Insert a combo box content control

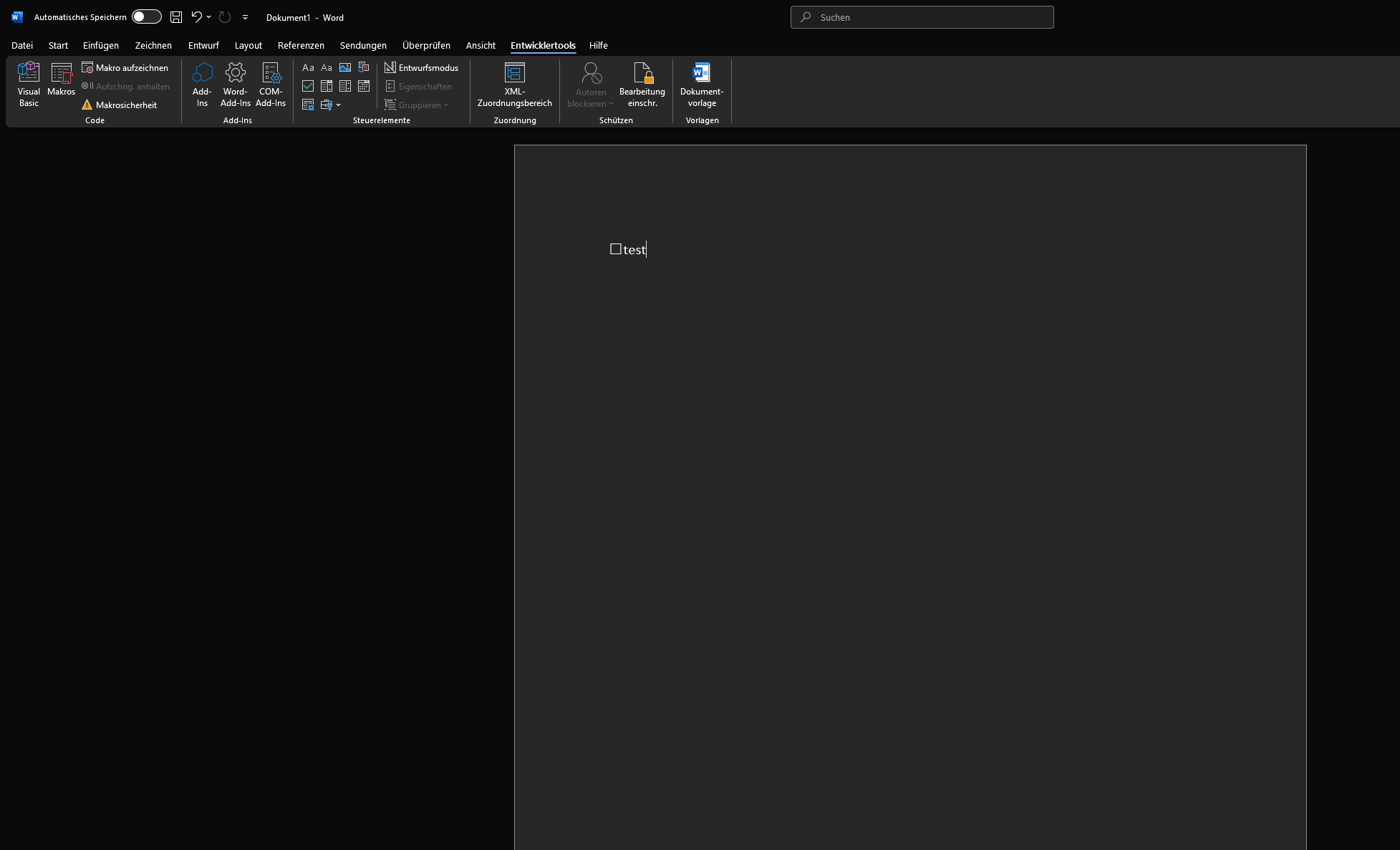pos(327,86)
